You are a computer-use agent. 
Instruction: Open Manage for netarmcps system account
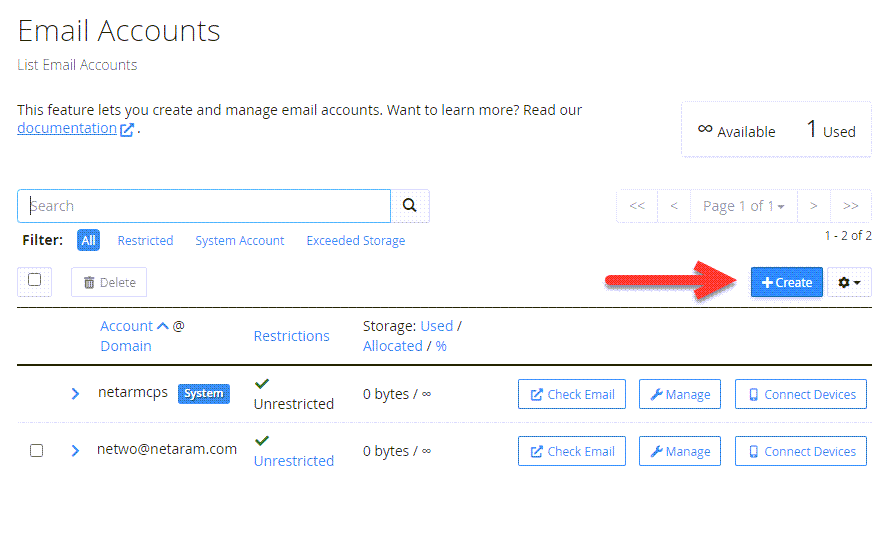[680, 394]
